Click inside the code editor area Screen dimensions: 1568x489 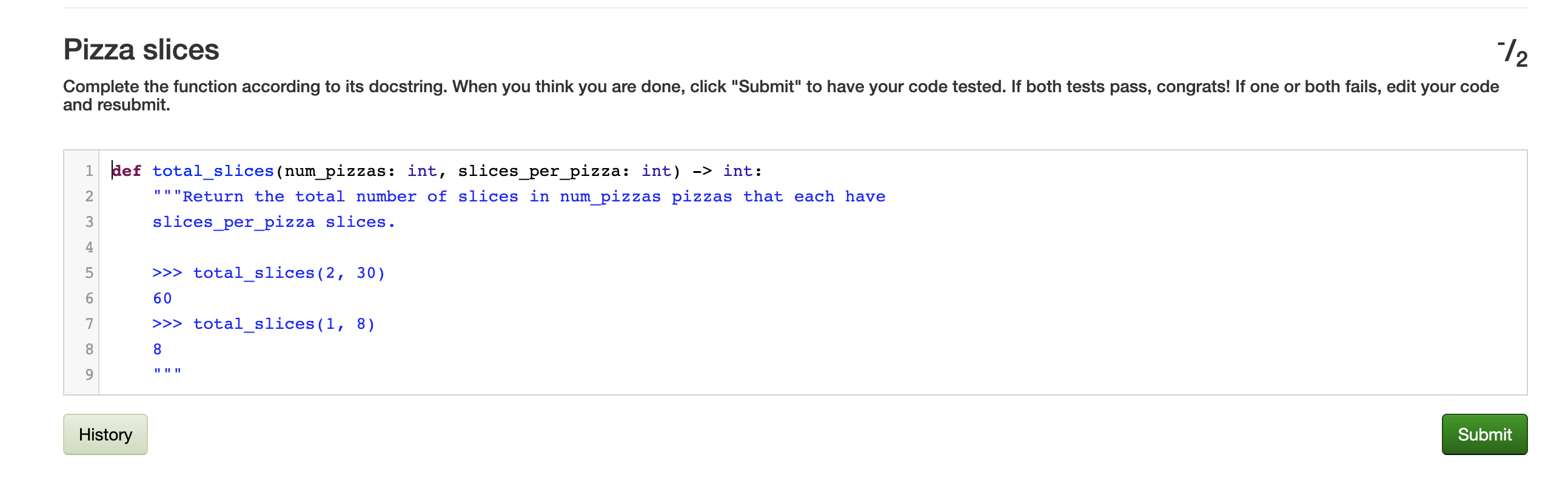pos(731,274)
